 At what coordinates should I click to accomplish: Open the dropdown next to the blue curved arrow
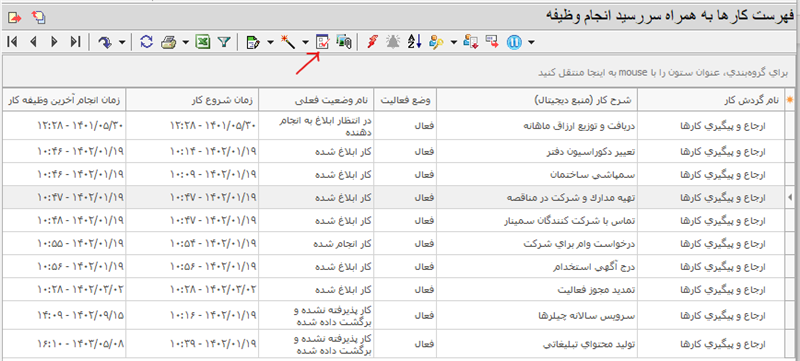click(x=122, y=42)
